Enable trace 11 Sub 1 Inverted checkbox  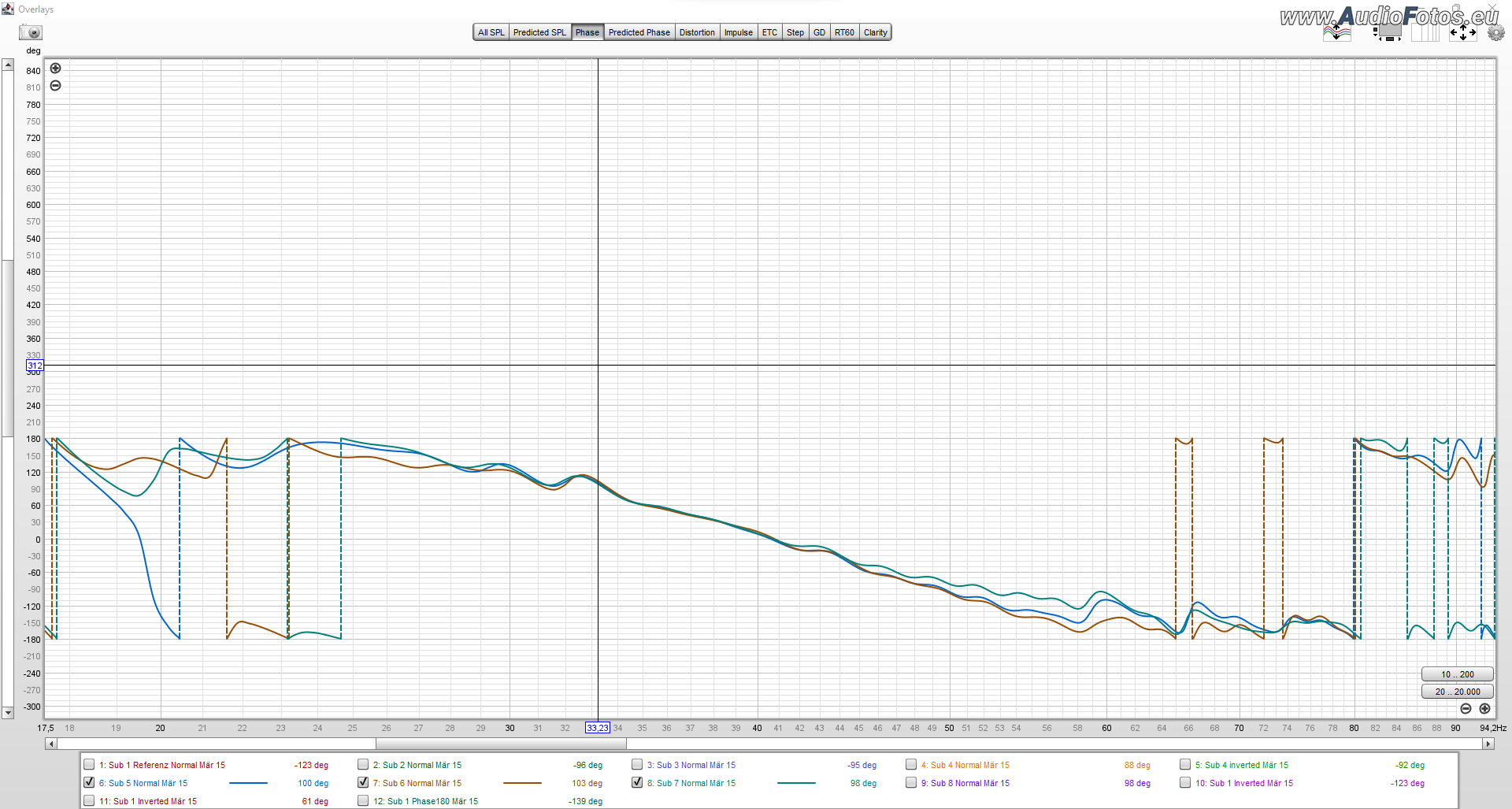(x=89, y=800)
